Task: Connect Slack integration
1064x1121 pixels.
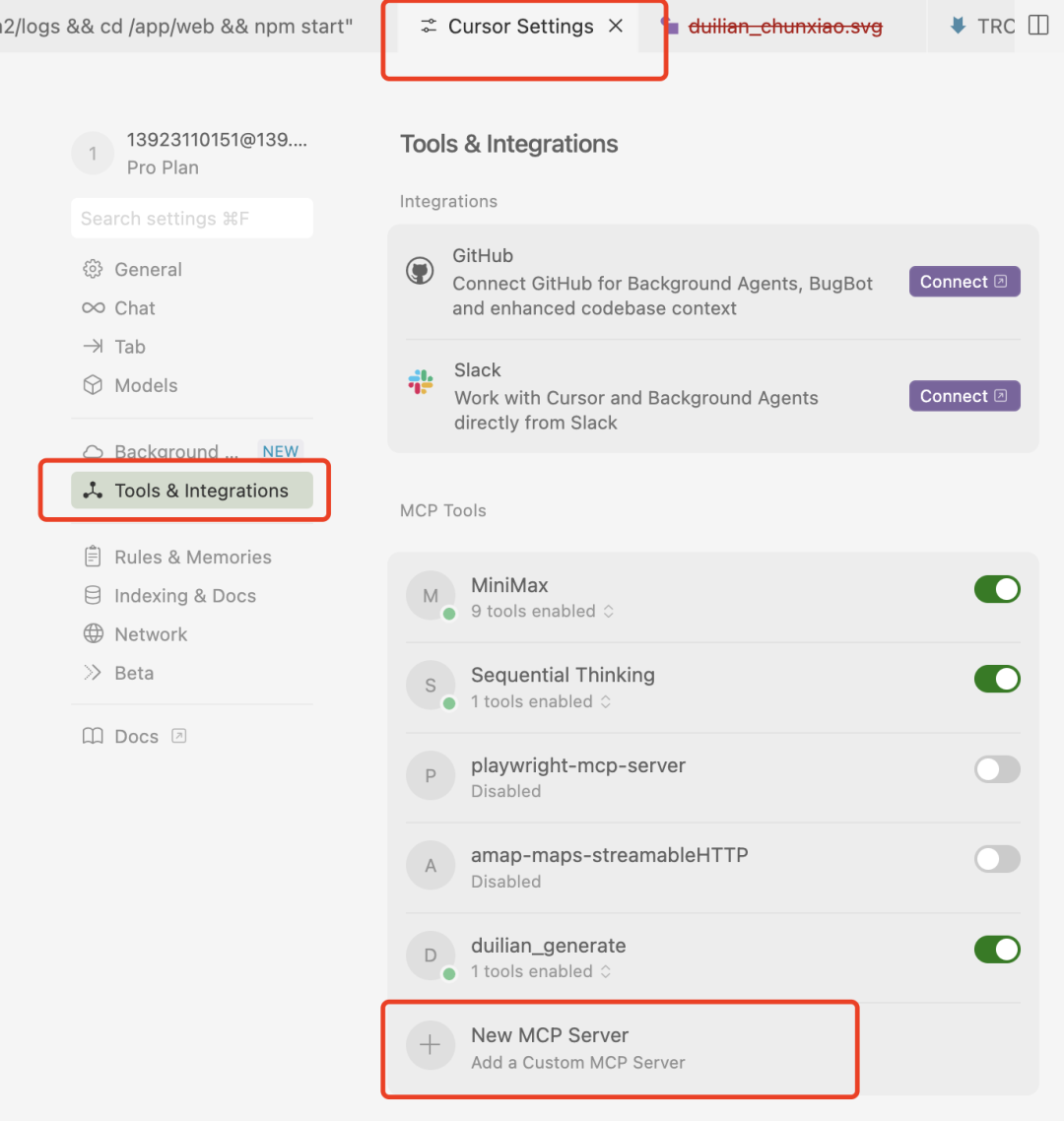Action: click(964, 396)
